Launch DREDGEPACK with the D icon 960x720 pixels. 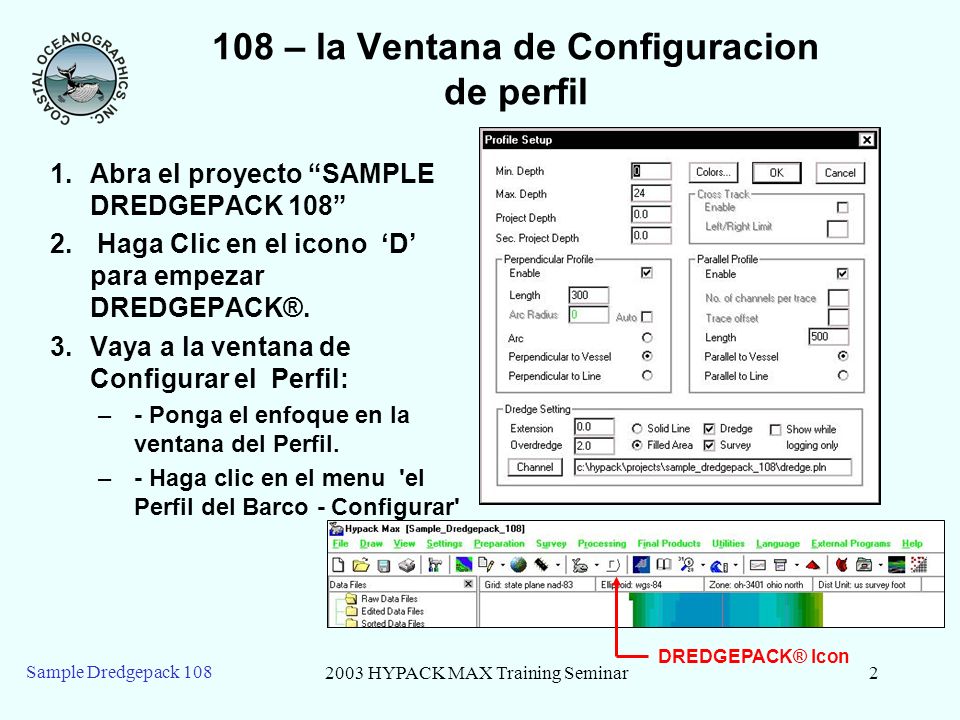pos(613,565)
